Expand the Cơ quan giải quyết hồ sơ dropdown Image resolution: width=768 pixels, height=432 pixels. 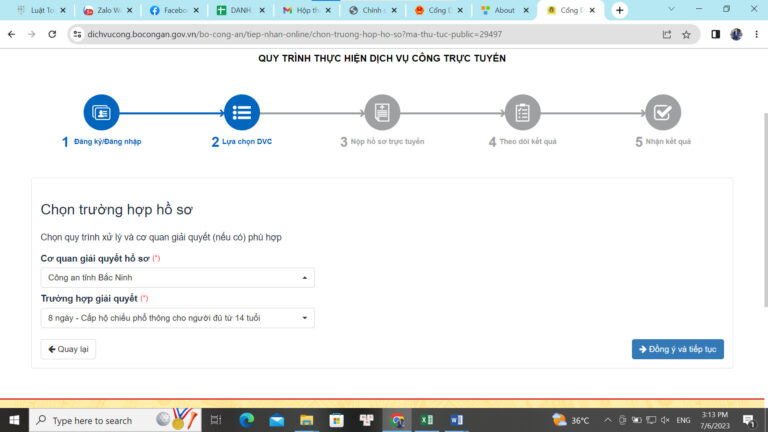coord(177,278)
